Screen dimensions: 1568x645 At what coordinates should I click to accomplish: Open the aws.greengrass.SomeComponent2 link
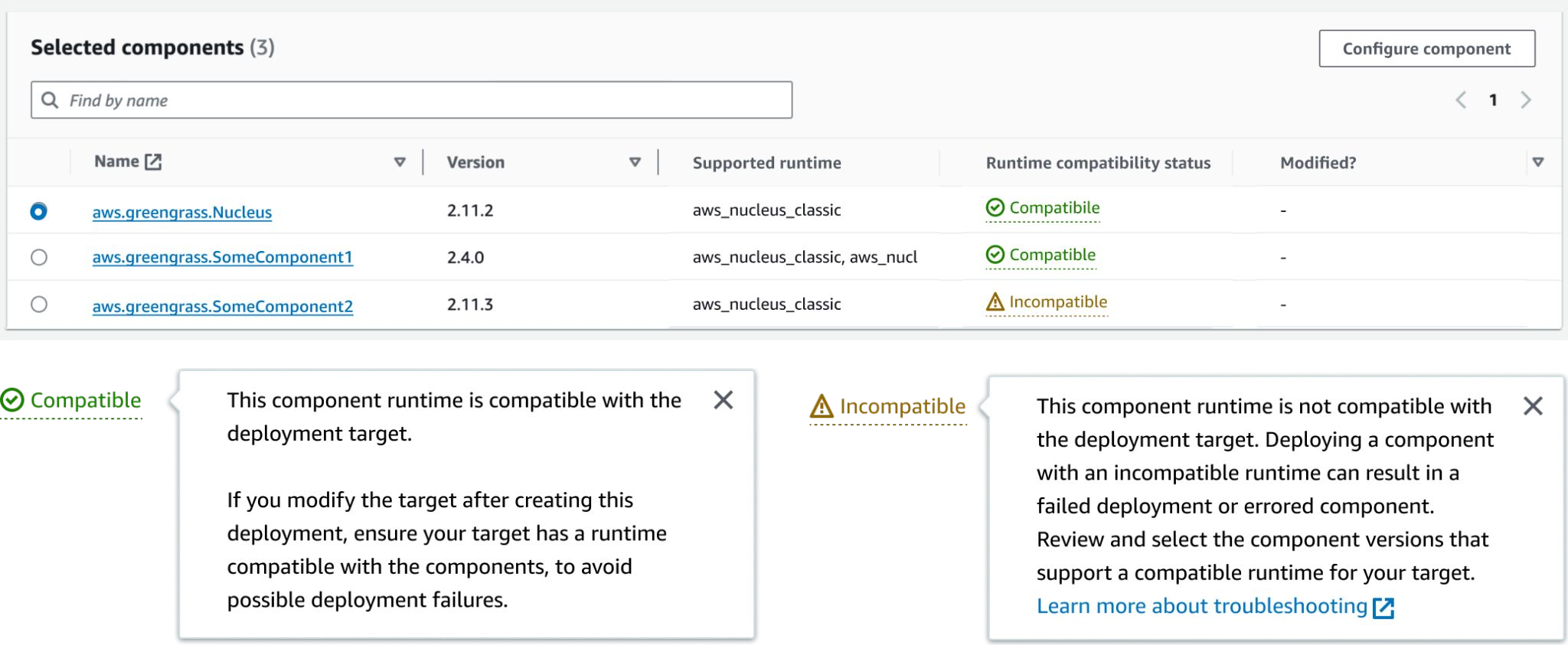pos(223,306)
